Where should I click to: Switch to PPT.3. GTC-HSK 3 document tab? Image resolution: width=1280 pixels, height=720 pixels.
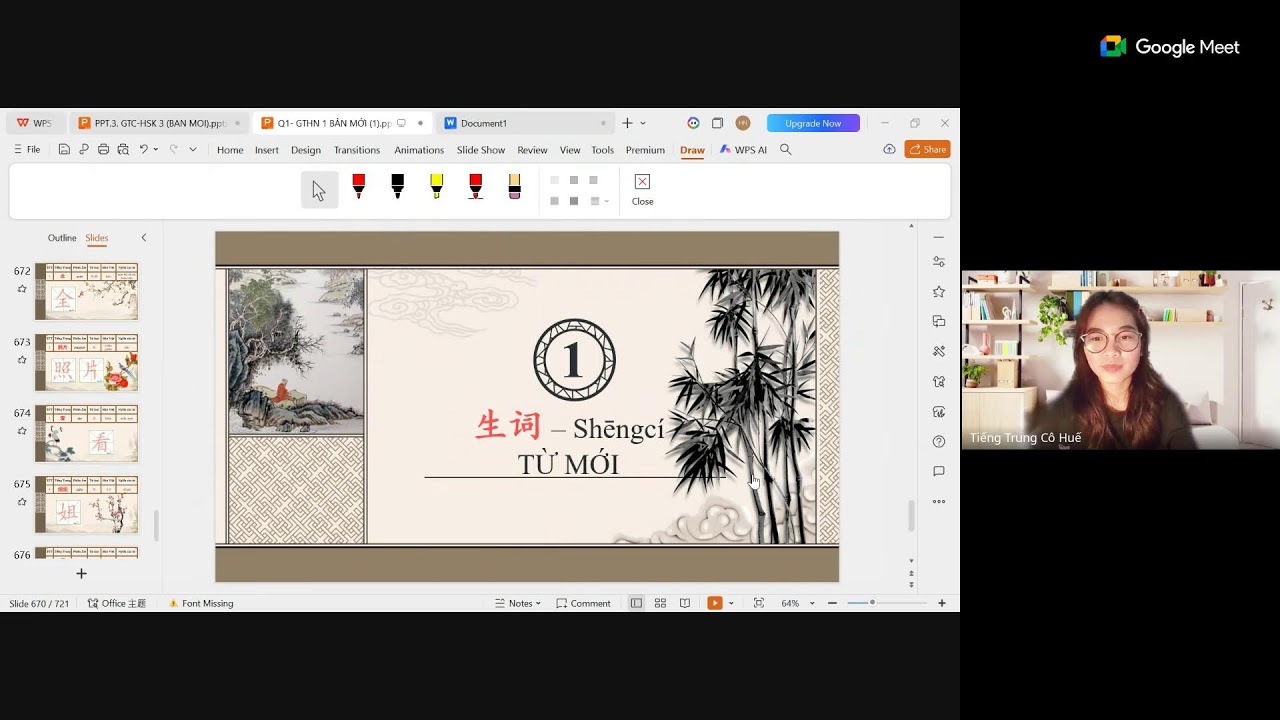pos(159,123)
